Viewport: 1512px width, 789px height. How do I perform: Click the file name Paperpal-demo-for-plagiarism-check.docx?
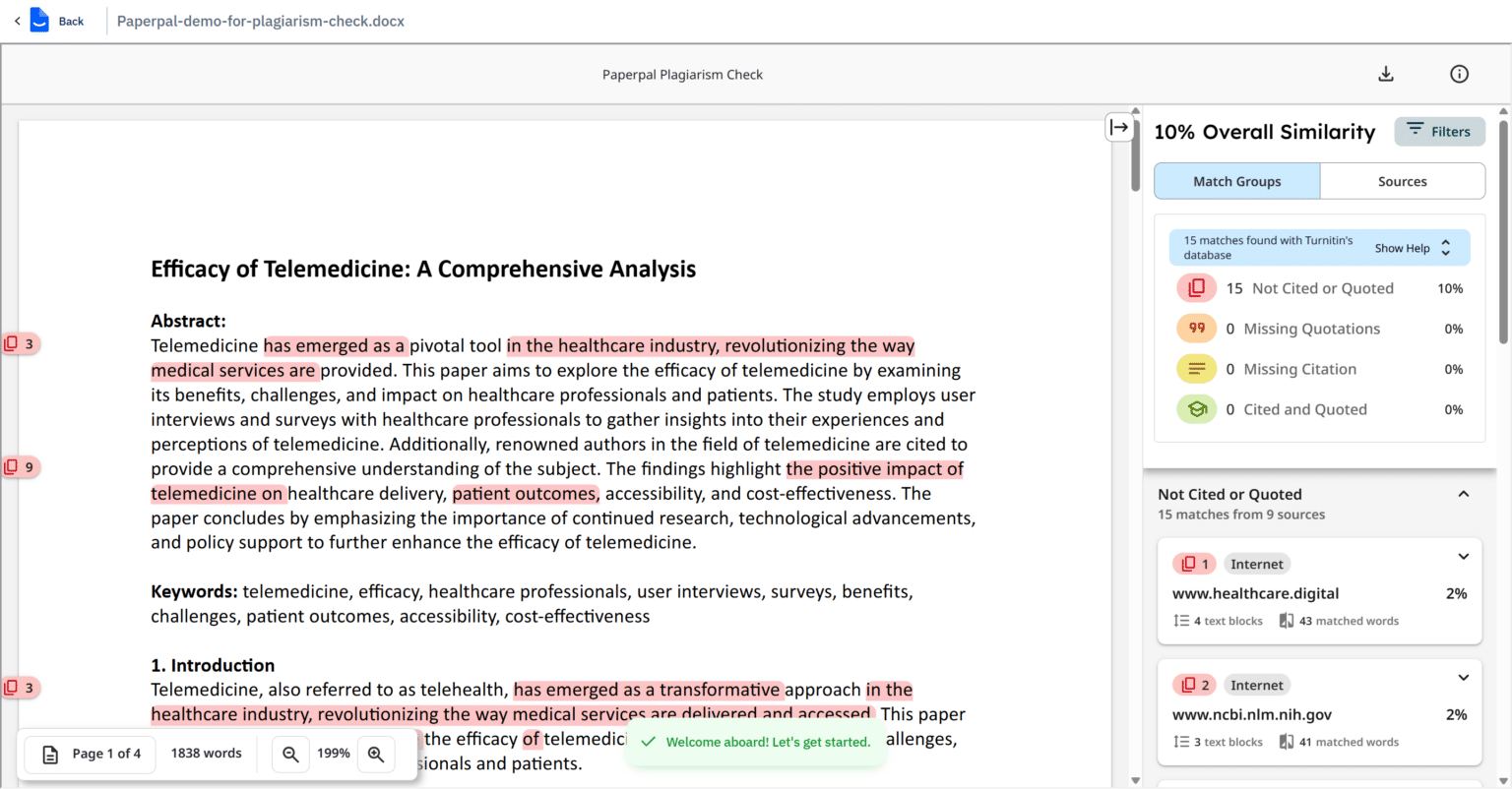[x=261, y=21]
